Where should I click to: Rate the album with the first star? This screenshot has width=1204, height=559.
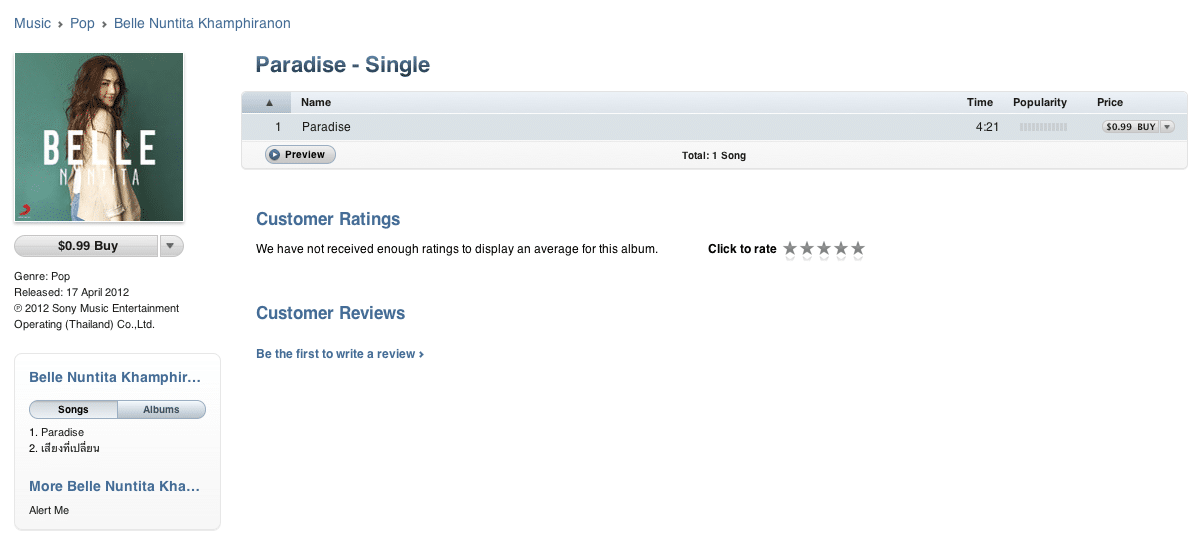pyautogui.click(x=790, y=249)
